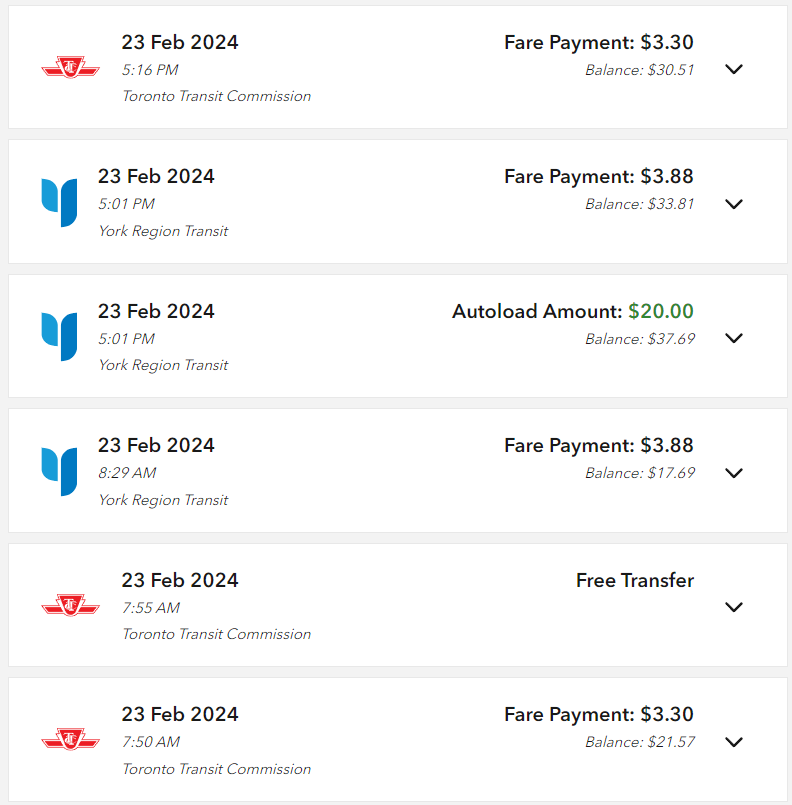Expand the $3.88 fare with balance $33.81

[x=734, y=204]
